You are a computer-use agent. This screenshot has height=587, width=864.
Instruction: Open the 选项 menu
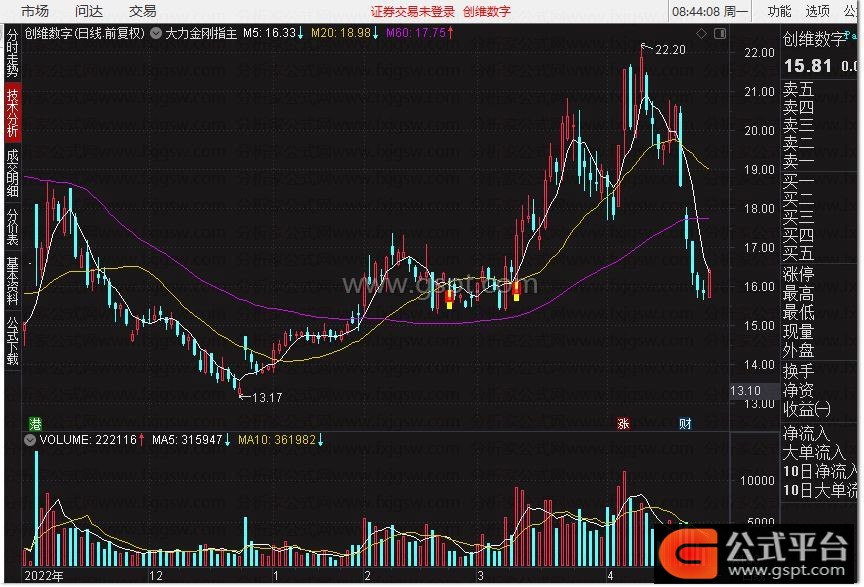[x=817, y=11]
